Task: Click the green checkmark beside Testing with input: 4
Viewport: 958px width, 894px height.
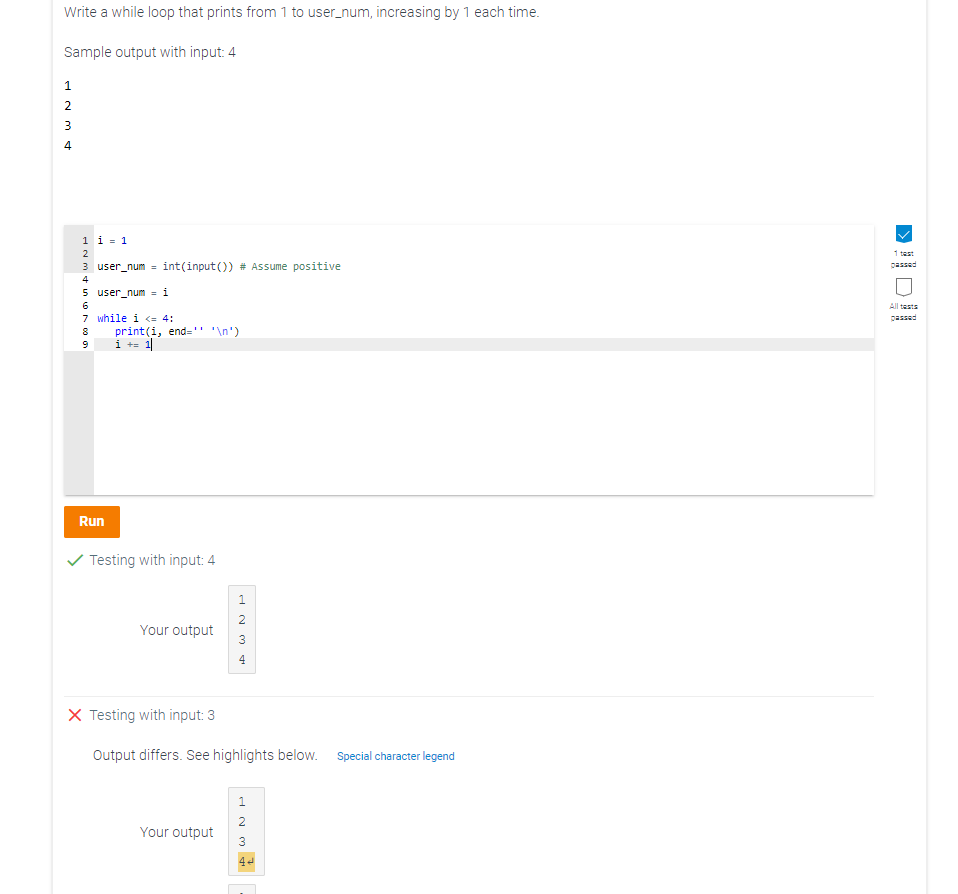Action: tap(74, 559)
